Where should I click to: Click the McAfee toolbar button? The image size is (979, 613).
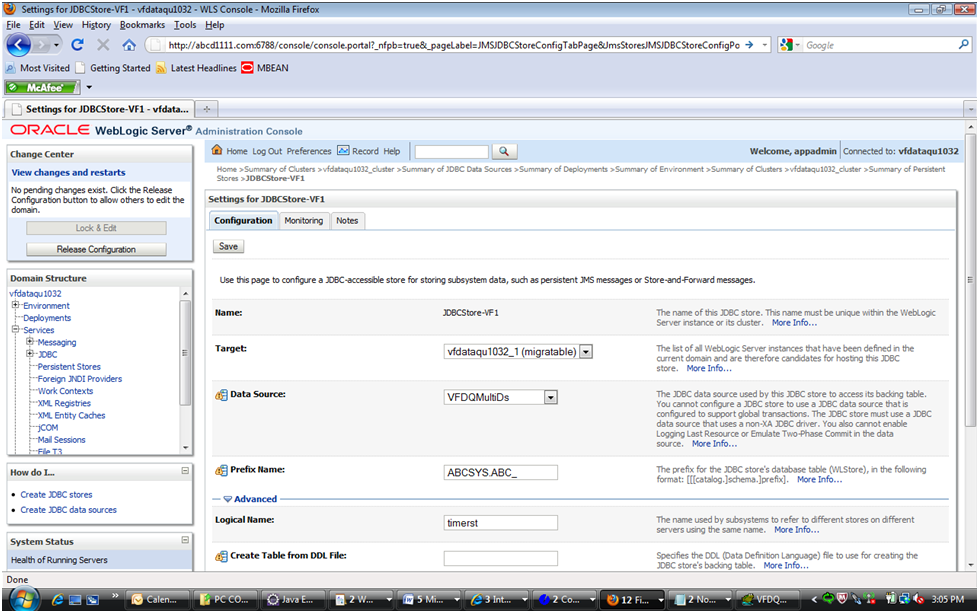42,87
